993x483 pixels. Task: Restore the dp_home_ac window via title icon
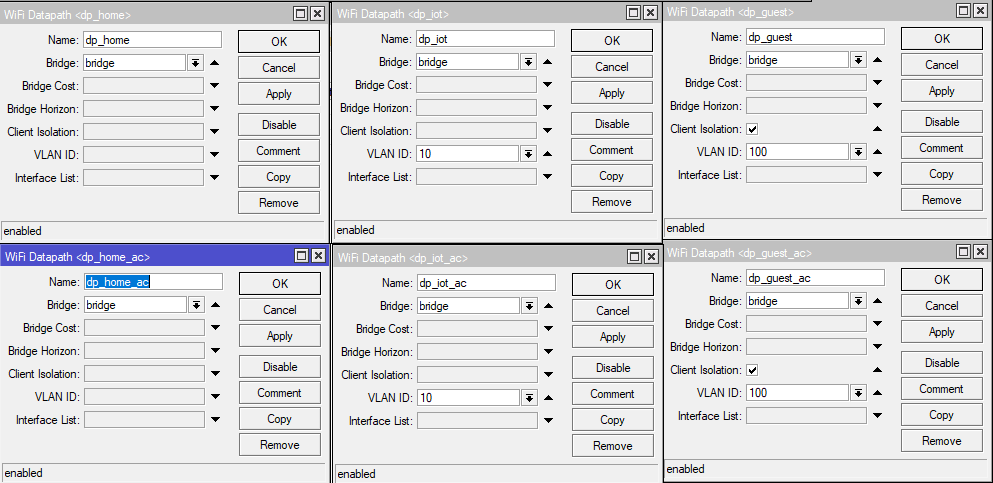pyautogui.click(x=301, y=256)
